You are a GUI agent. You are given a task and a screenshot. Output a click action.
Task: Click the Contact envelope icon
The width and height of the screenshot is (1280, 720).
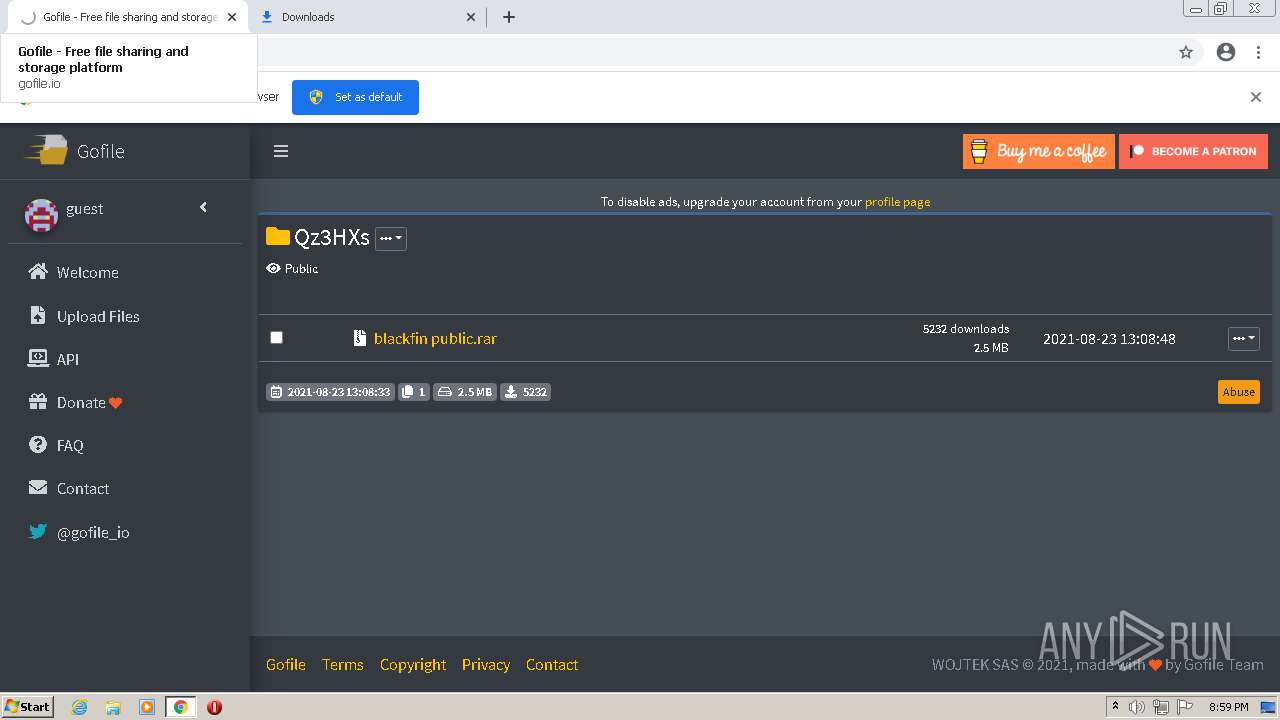pyautogui.click(x=38, y=488)
